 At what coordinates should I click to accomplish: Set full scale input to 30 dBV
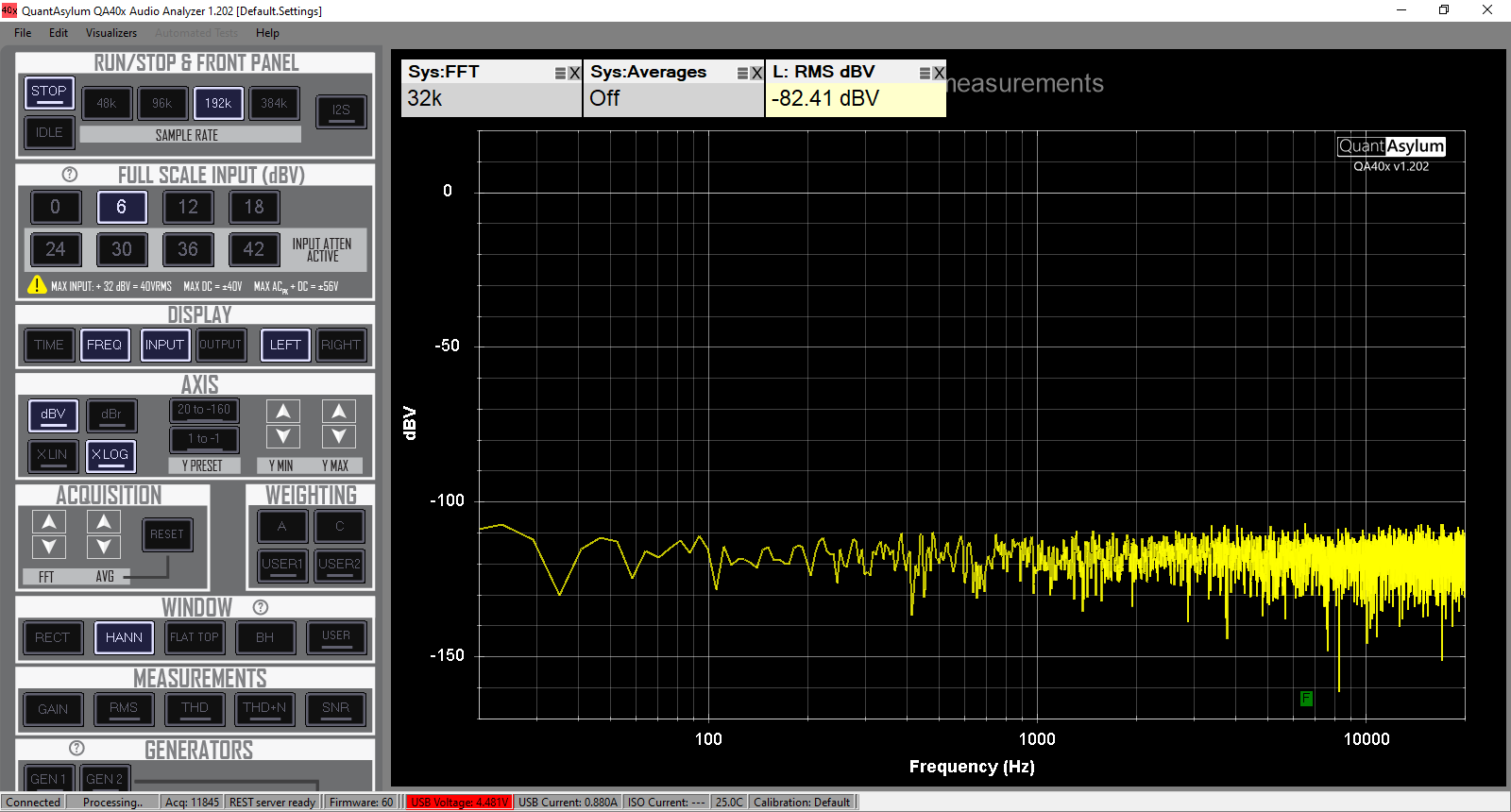click(x=122, y=249)
